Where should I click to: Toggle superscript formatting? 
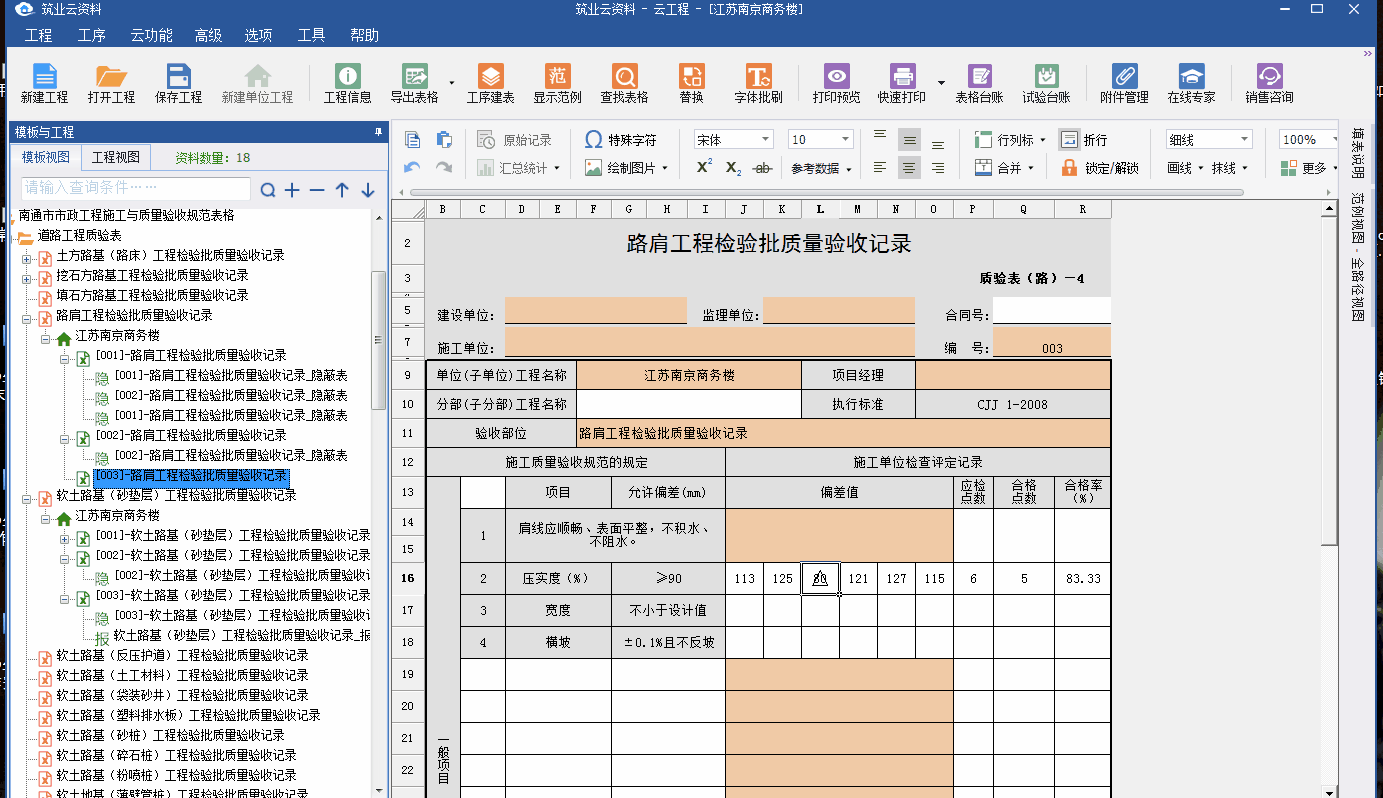pos(705,168)
